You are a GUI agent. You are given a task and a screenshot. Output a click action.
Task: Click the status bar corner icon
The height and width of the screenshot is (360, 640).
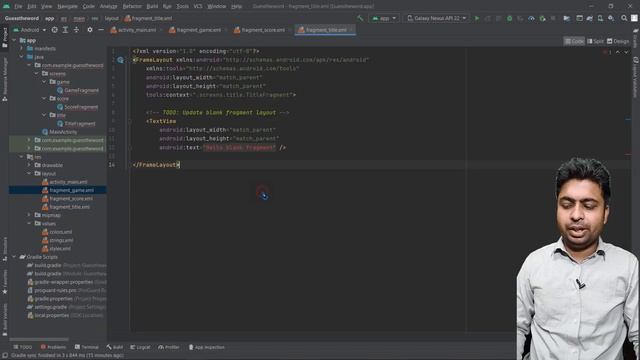pyautogui.click(x=4, y=356)
